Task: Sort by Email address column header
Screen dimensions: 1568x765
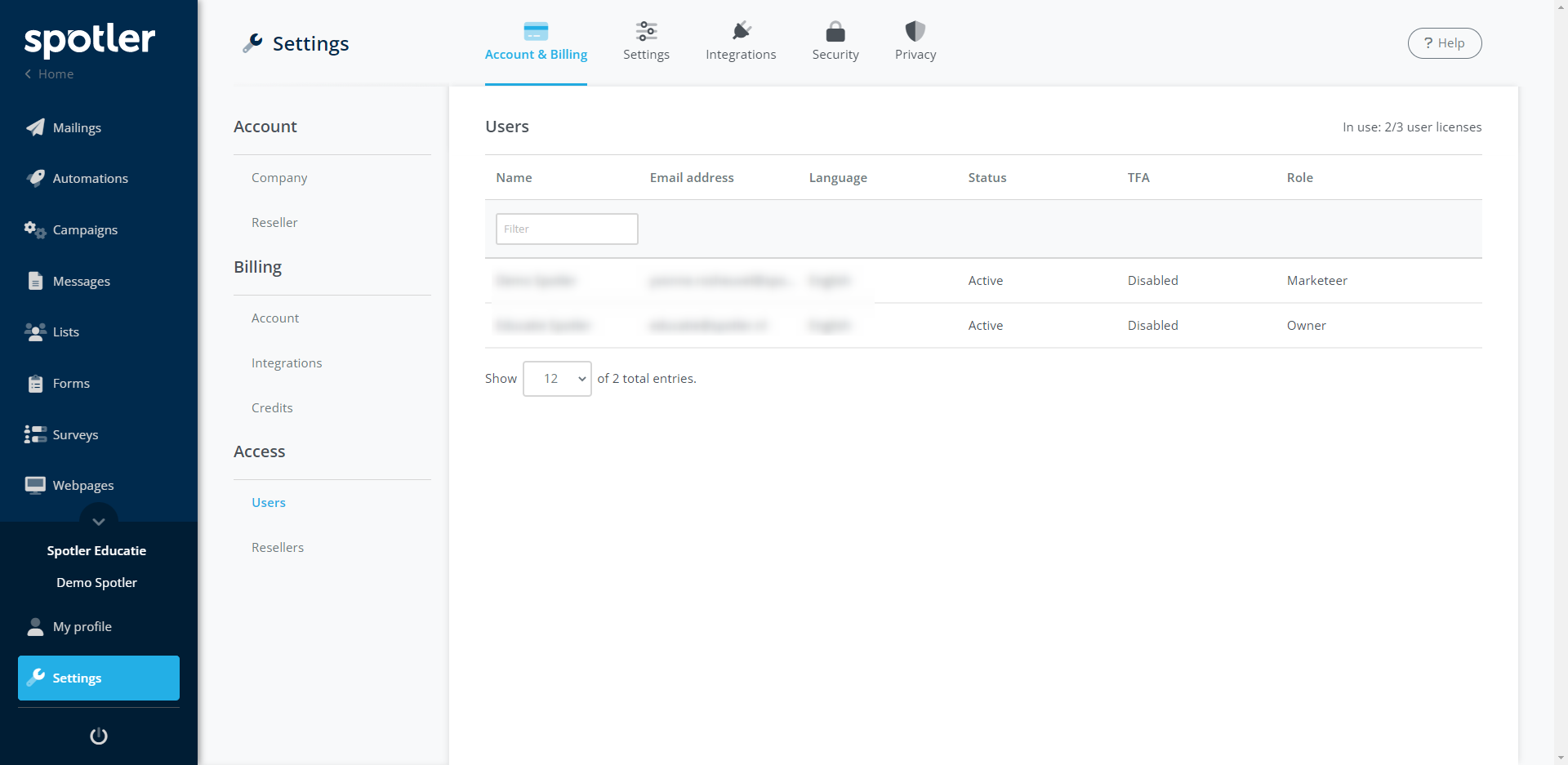Action: pos(692,178)
